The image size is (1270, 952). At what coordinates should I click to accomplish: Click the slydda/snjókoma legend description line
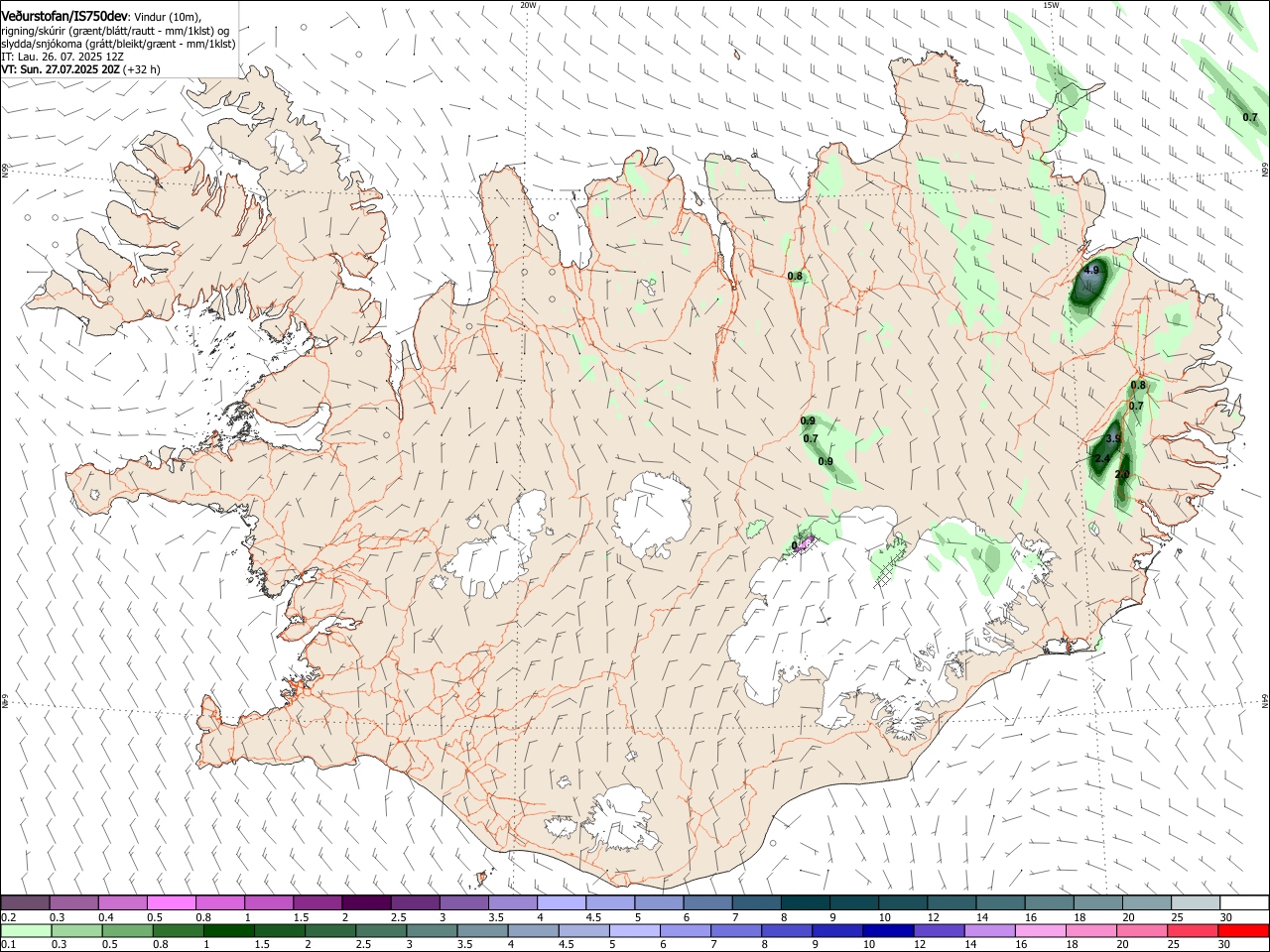(118, 44)
